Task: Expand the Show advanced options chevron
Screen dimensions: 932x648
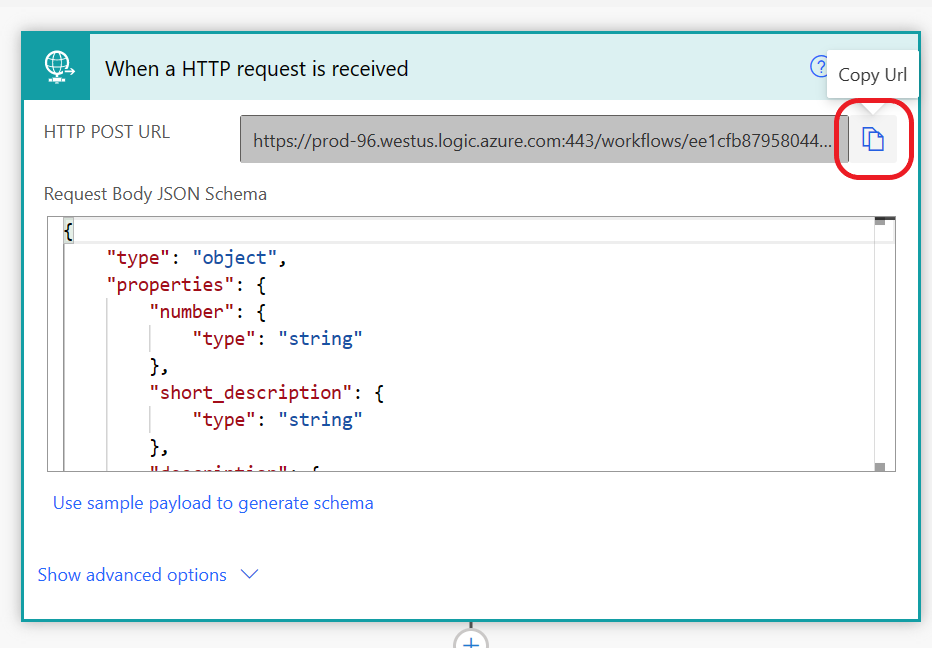Action: point(250,574)
